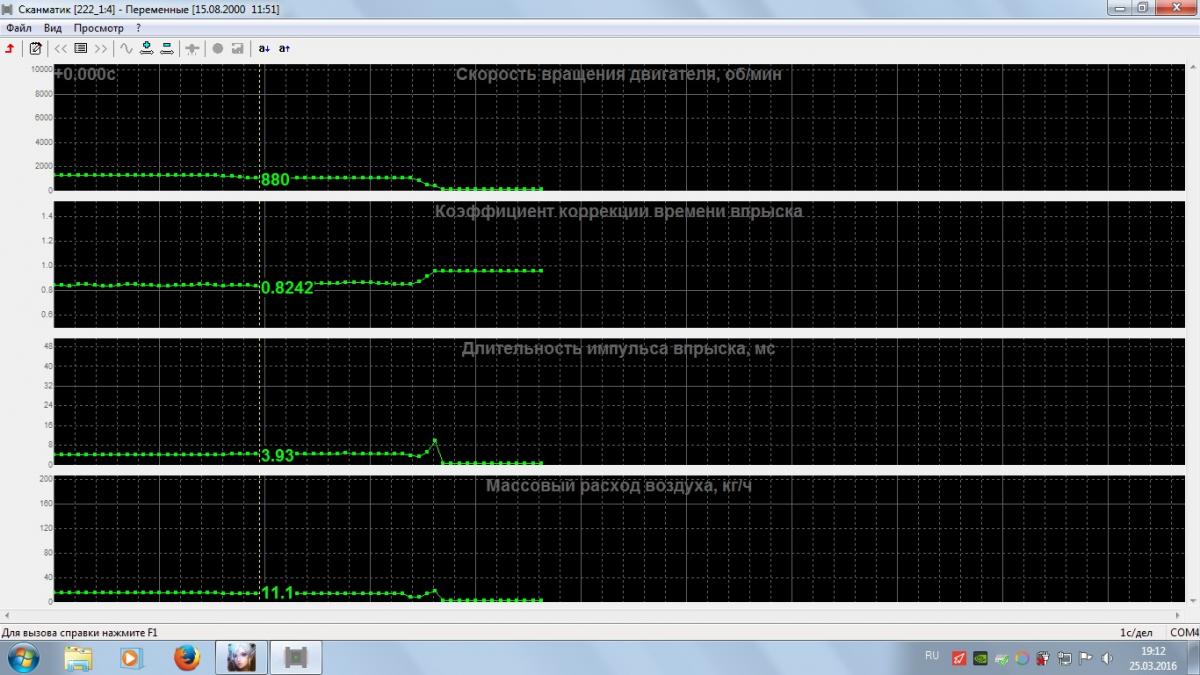Click the safely remove hardware tray icon
Screen dimensions: 1200x675
1001,658
